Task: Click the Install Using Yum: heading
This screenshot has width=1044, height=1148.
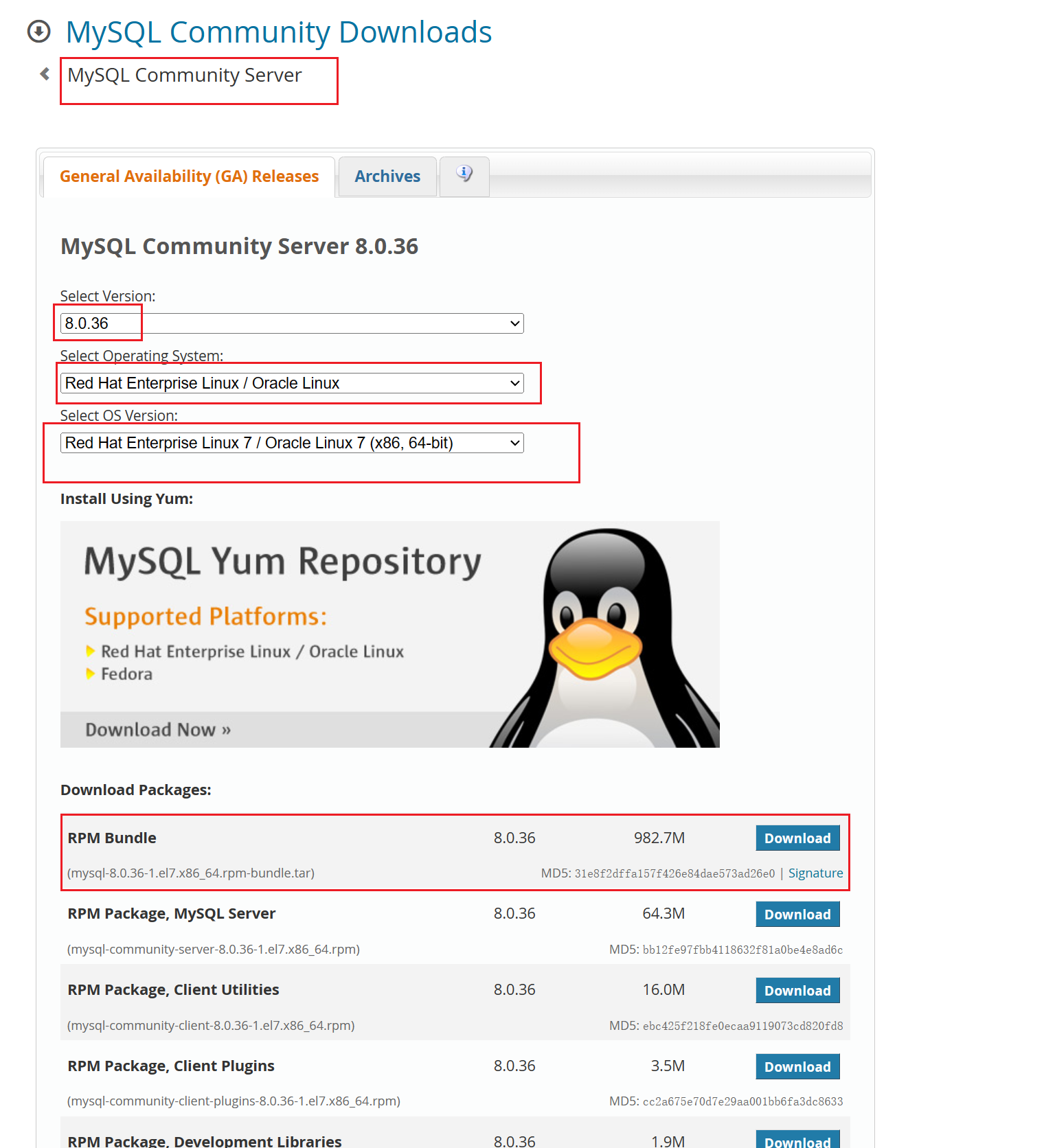Action: pos(127,499)
